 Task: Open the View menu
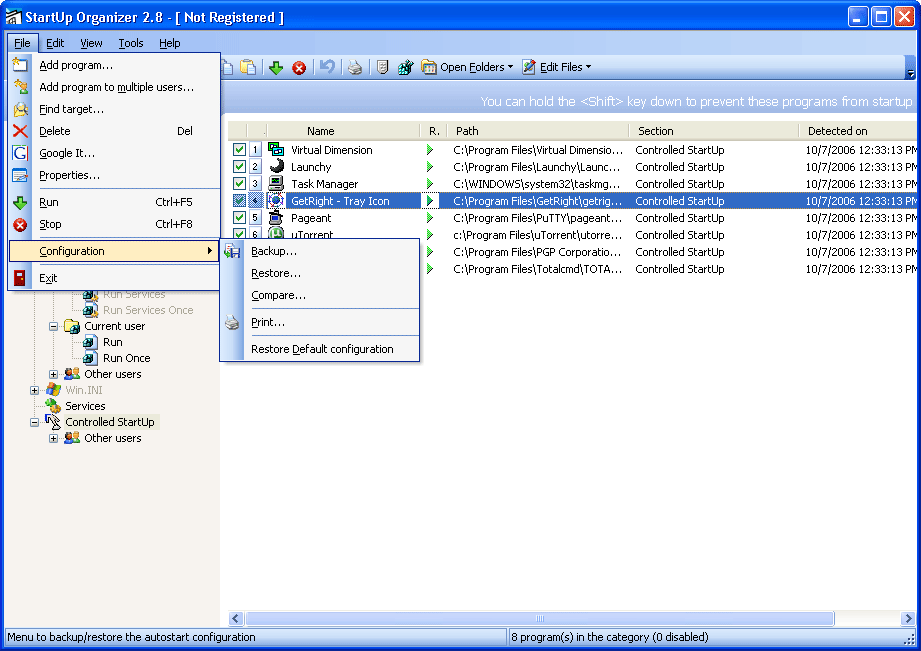coord(91,43)
